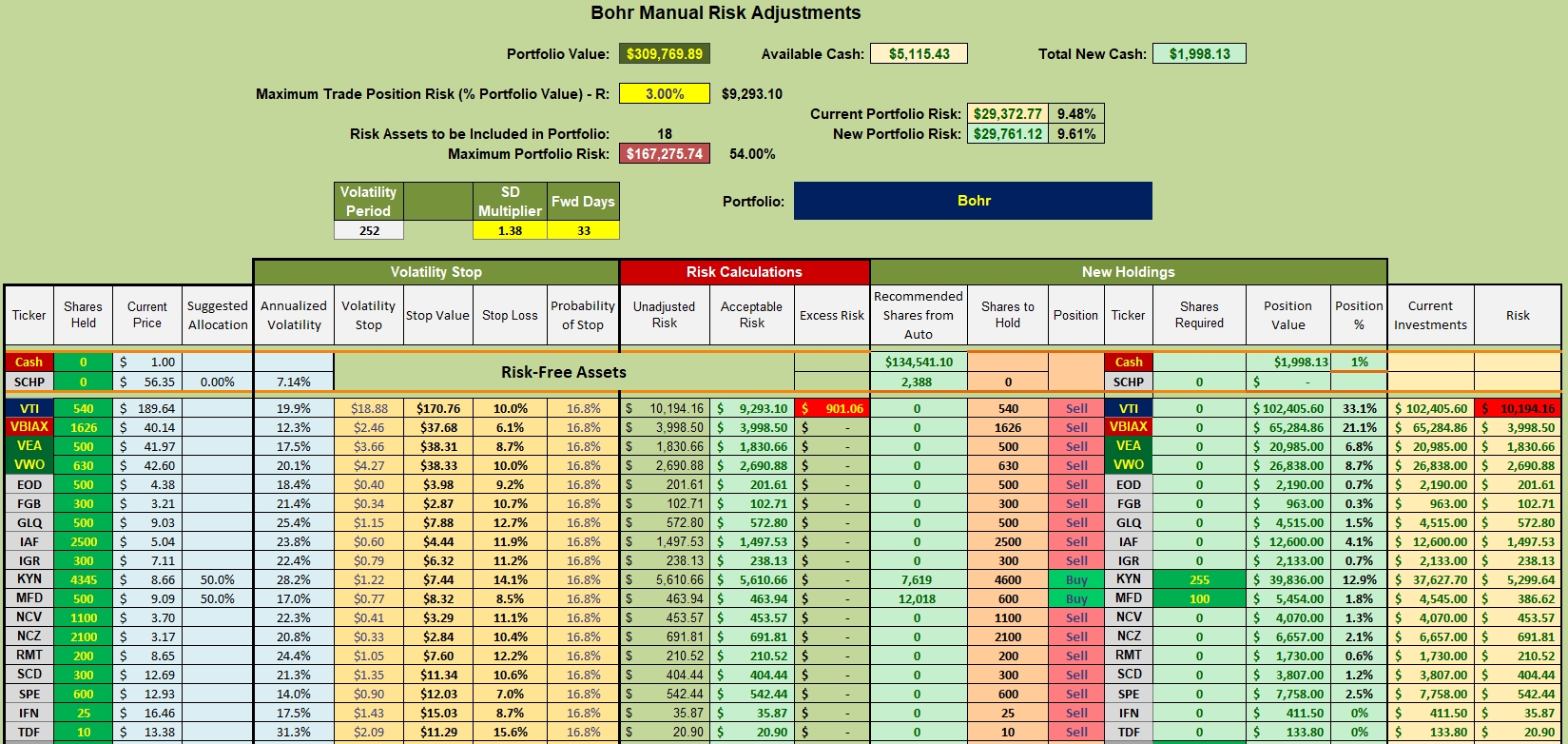Edit KYN shares to hold 4600
This screenshot has width=1568, height=744.
1008,579
